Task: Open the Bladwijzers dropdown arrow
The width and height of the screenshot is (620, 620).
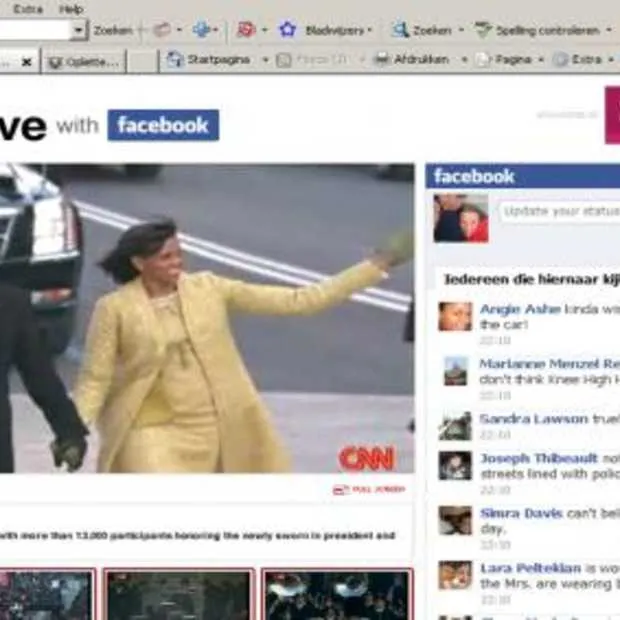Action: (x=370, y=30)
